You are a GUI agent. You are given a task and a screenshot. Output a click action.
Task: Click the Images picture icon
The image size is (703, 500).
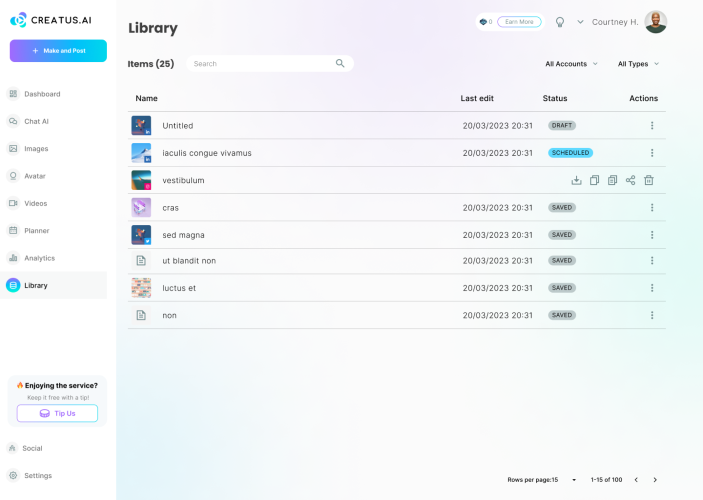(13, 148)
